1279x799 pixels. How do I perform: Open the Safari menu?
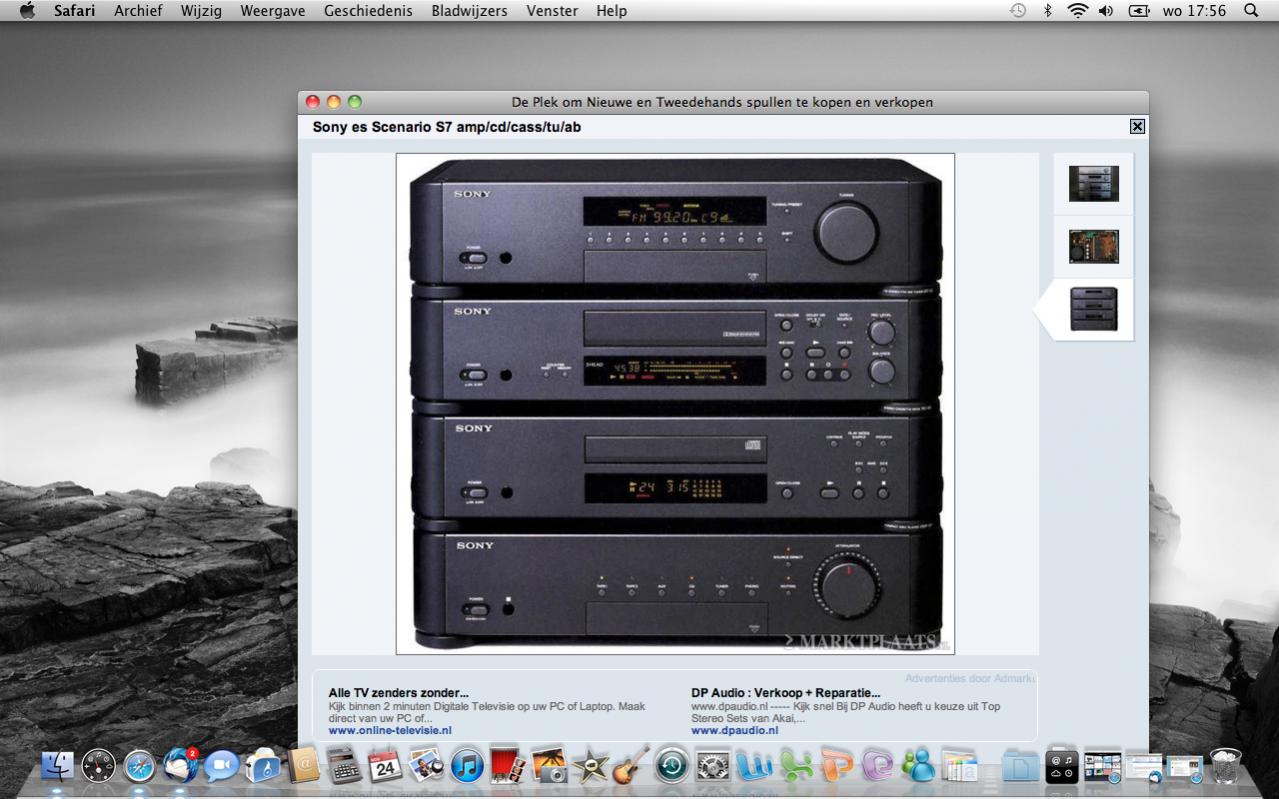click(x=74, y=11)
